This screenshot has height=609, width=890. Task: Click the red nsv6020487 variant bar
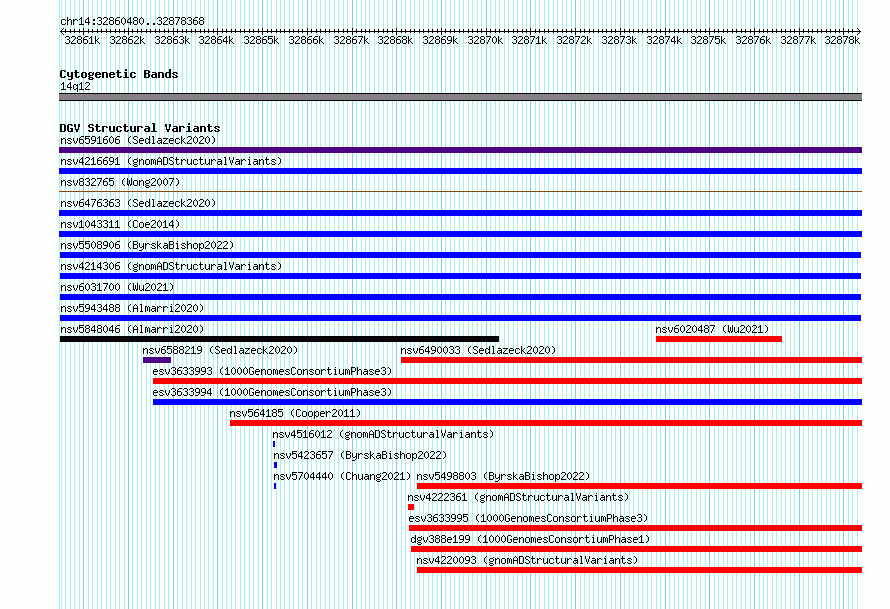pyautogui.click(x=719, y=339)
